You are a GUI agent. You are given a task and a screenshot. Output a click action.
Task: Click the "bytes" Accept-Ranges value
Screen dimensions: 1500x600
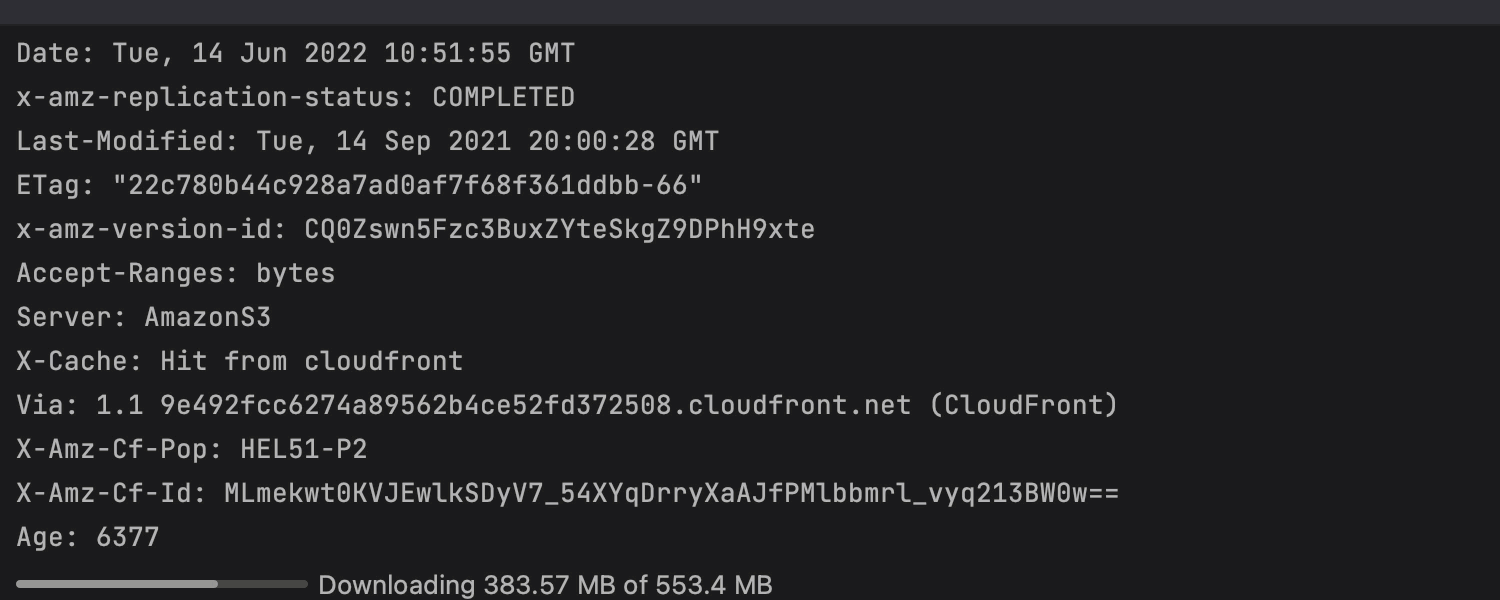pos(296,273)
